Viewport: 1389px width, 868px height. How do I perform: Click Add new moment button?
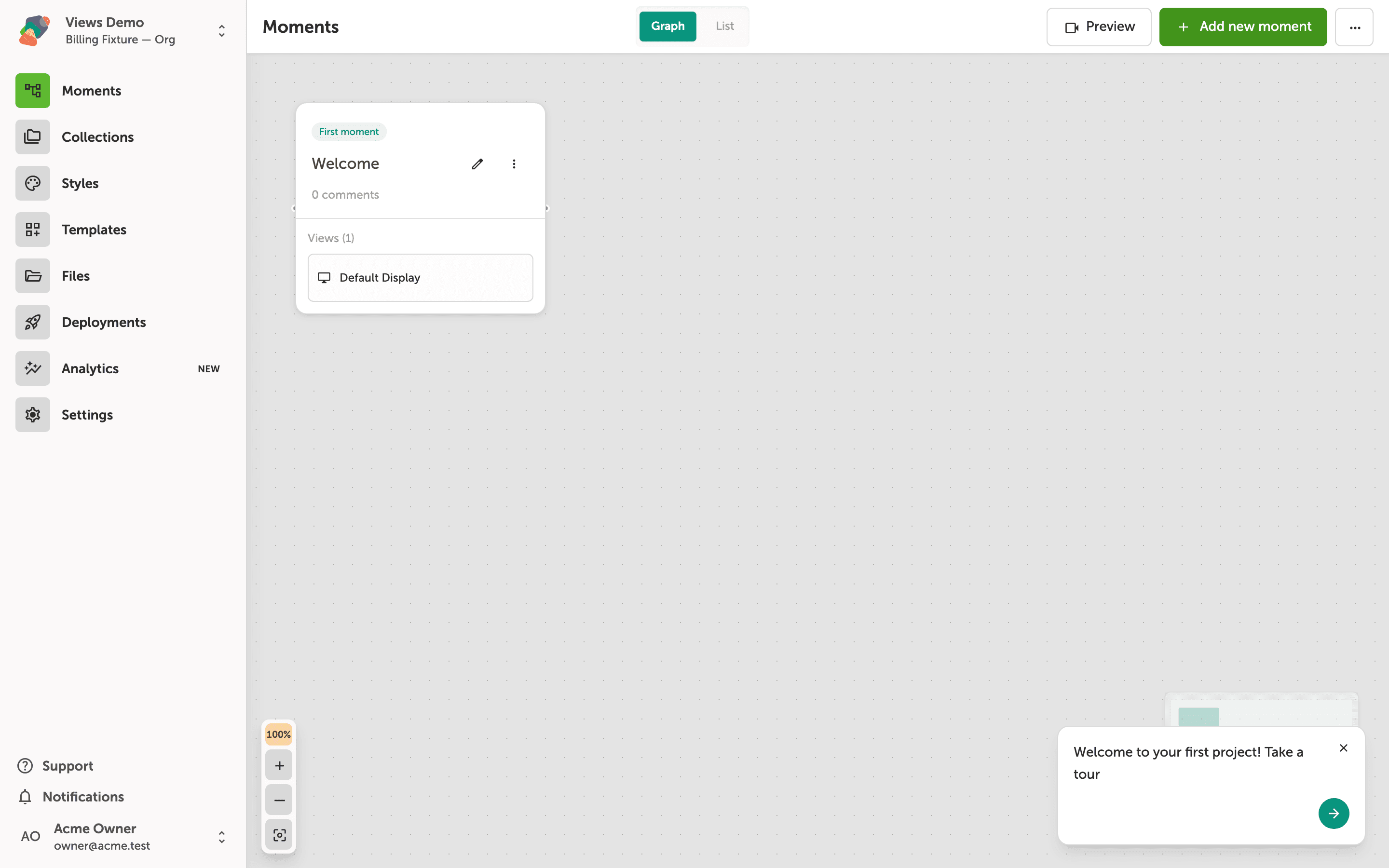point(1243,27)
